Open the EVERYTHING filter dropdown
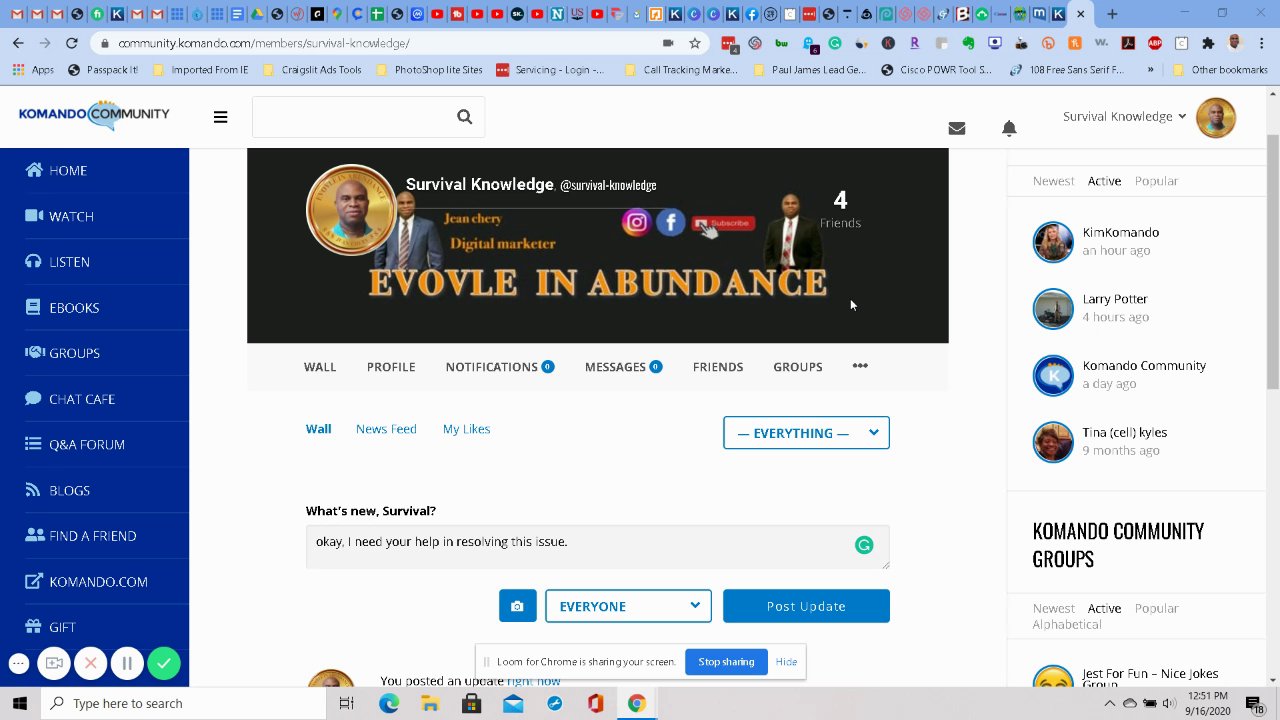The image size is (1280, 720). 806,433
